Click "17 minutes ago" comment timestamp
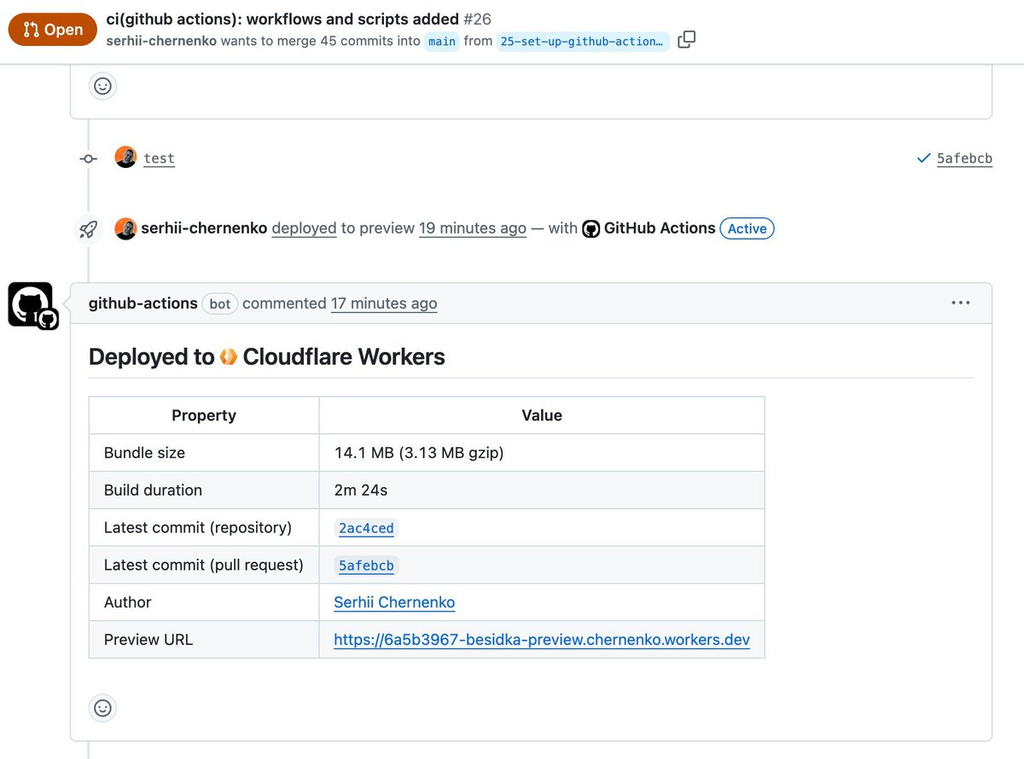 click(384, 304)
